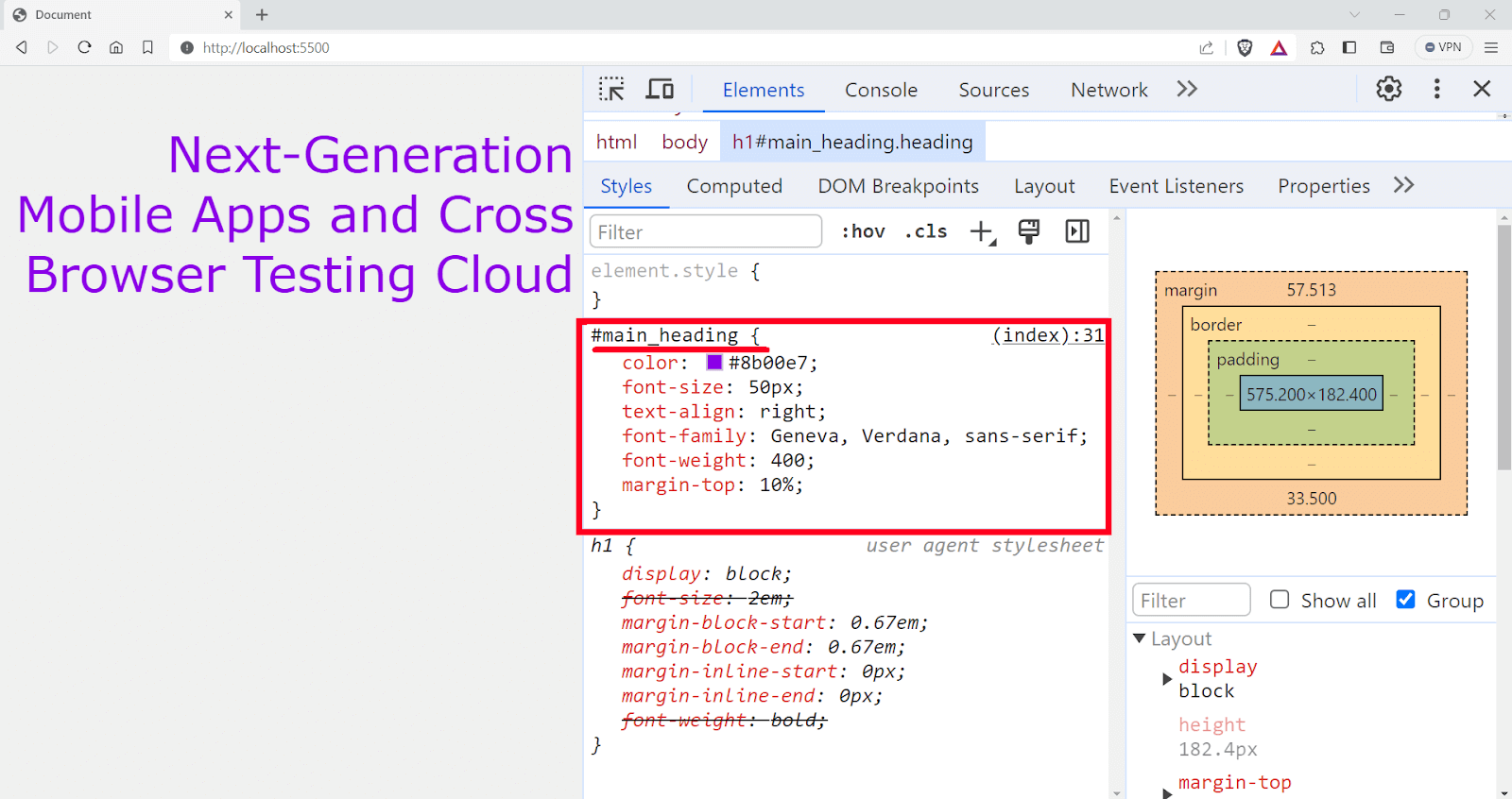Uncheck the Group checkbox

coord(1405,600)
